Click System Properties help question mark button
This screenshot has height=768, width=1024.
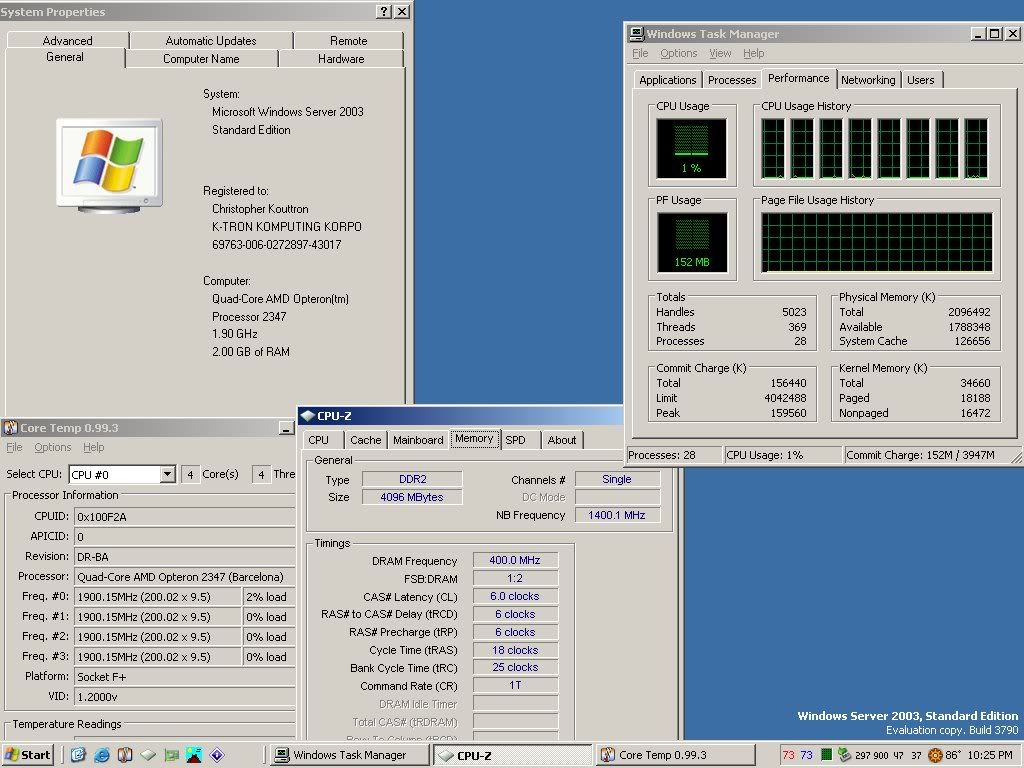click(385, 12)
